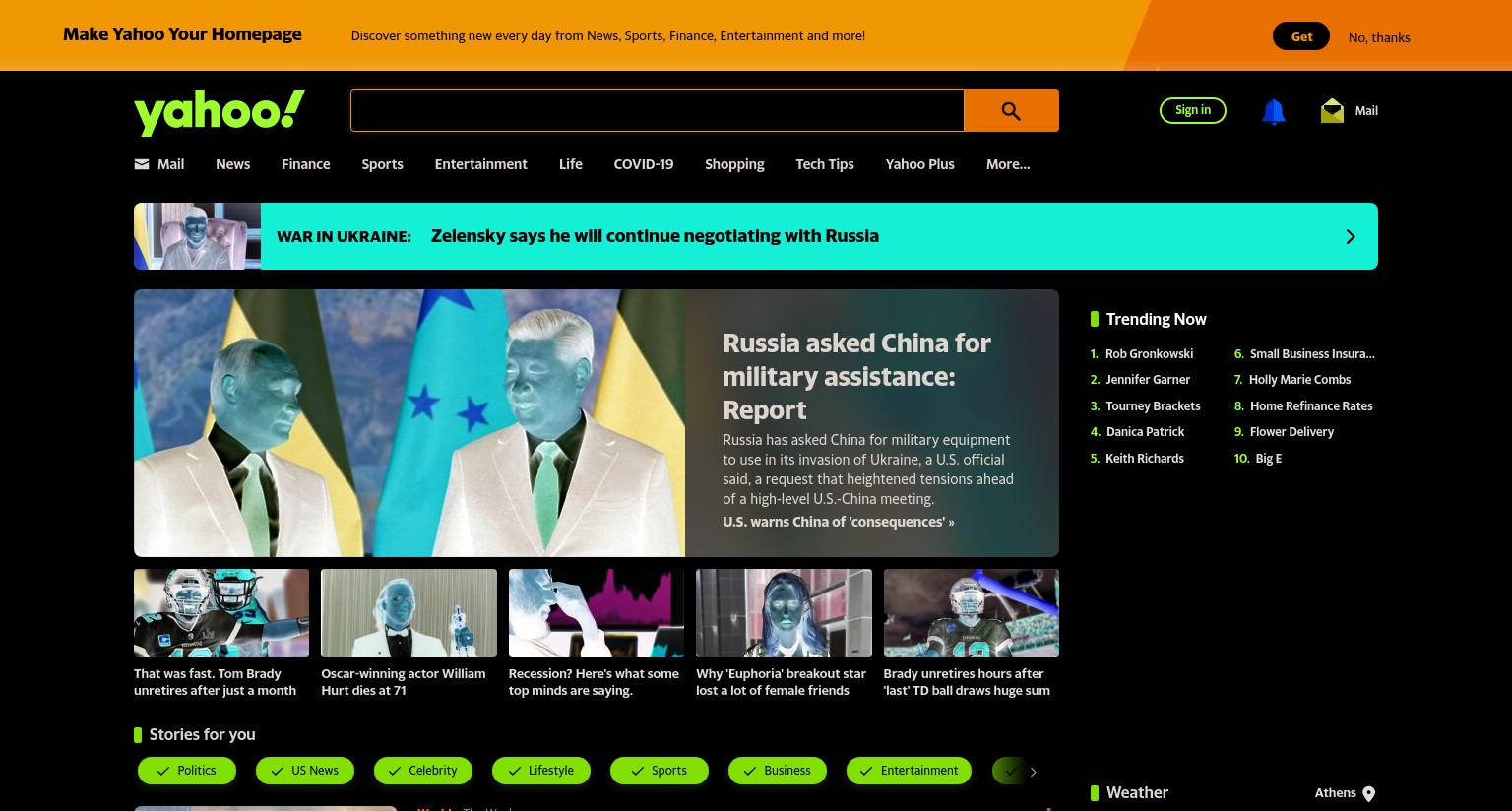Open 'Oscar-winning actor William Hurt dies' headline
The width and height of the screenshot is (1512, 811).
coord(404,682)
